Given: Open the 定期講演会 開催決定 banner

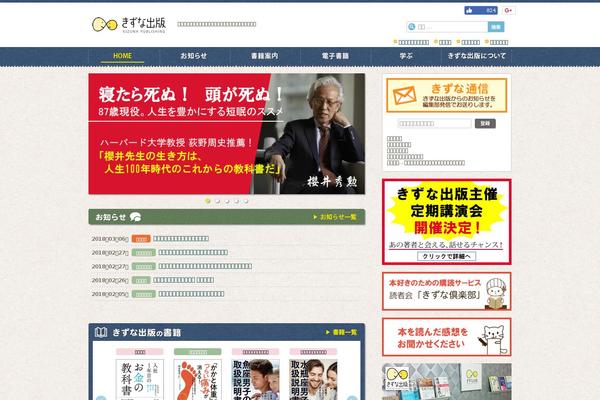Looking at the screenshot, I should click(447, 222).
